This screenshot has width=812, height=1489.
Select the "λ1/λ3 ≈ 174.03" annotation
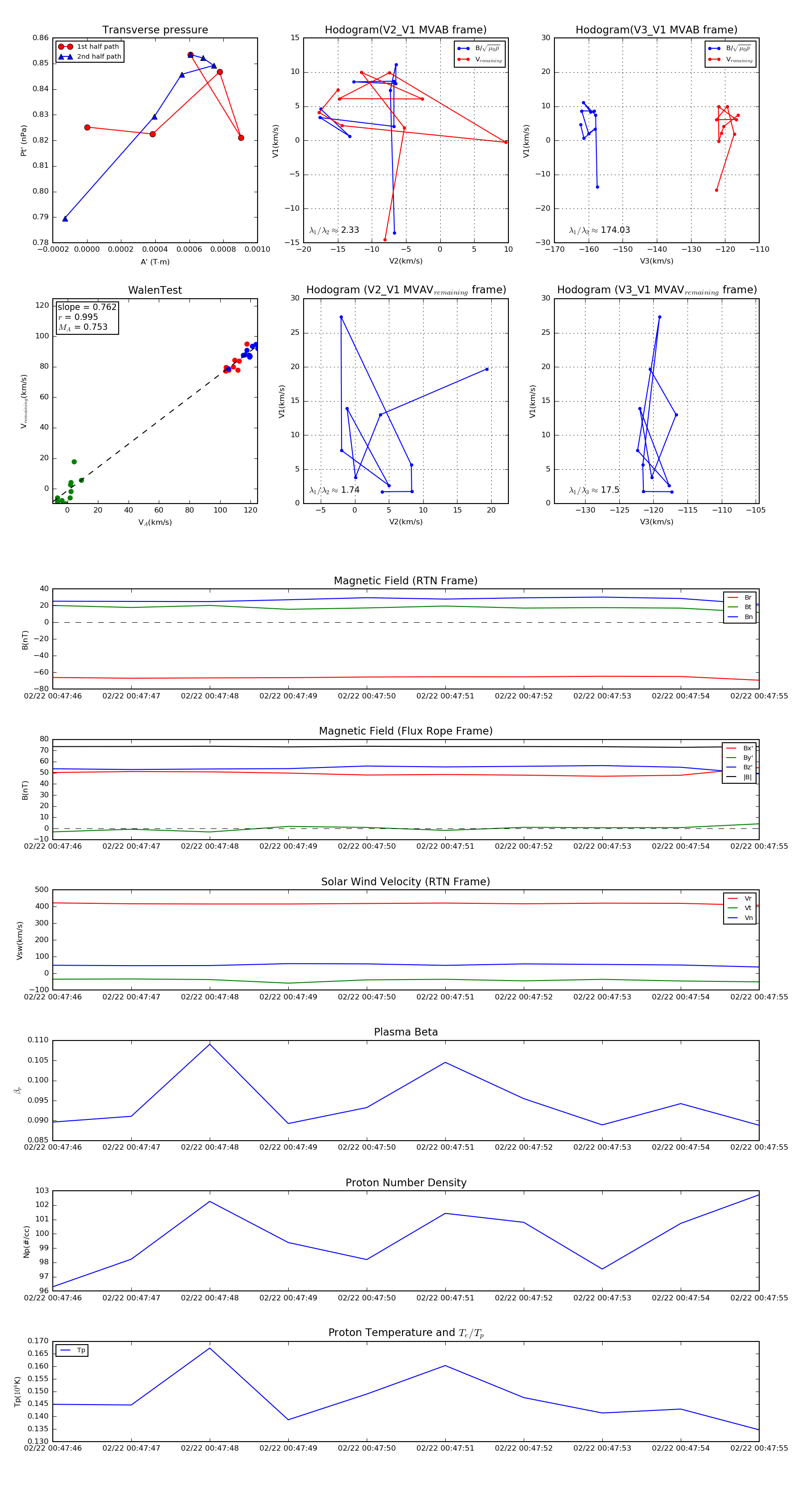(600, 230)
